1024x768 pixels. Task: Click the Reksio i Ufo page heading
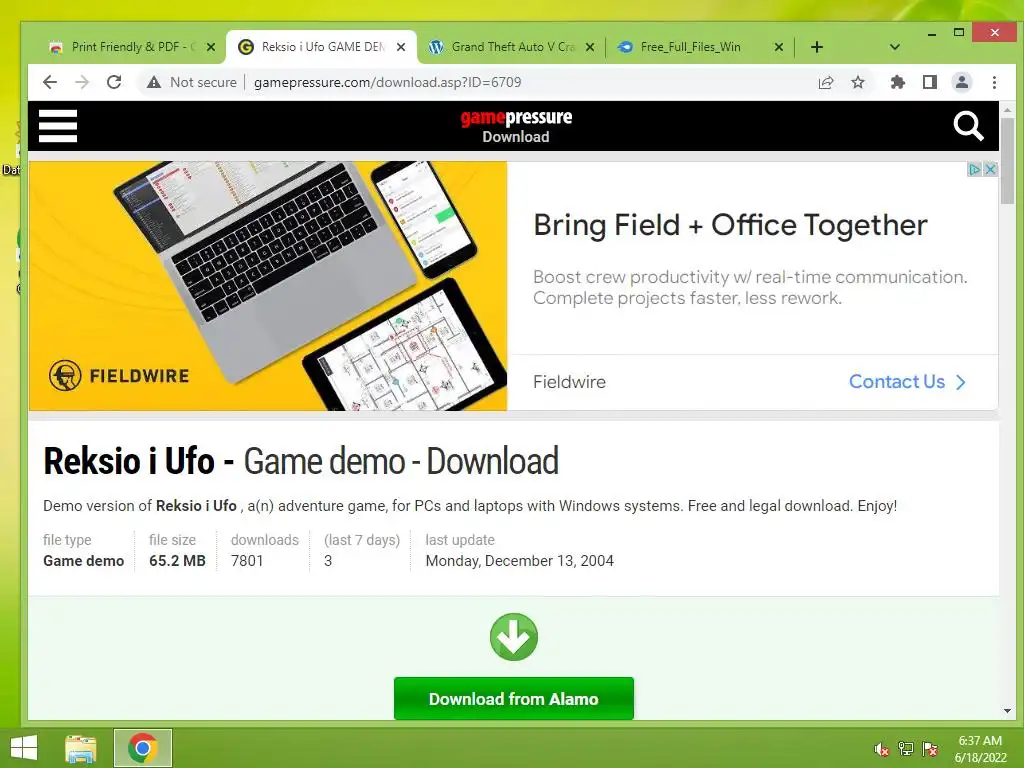click(301, 461)
